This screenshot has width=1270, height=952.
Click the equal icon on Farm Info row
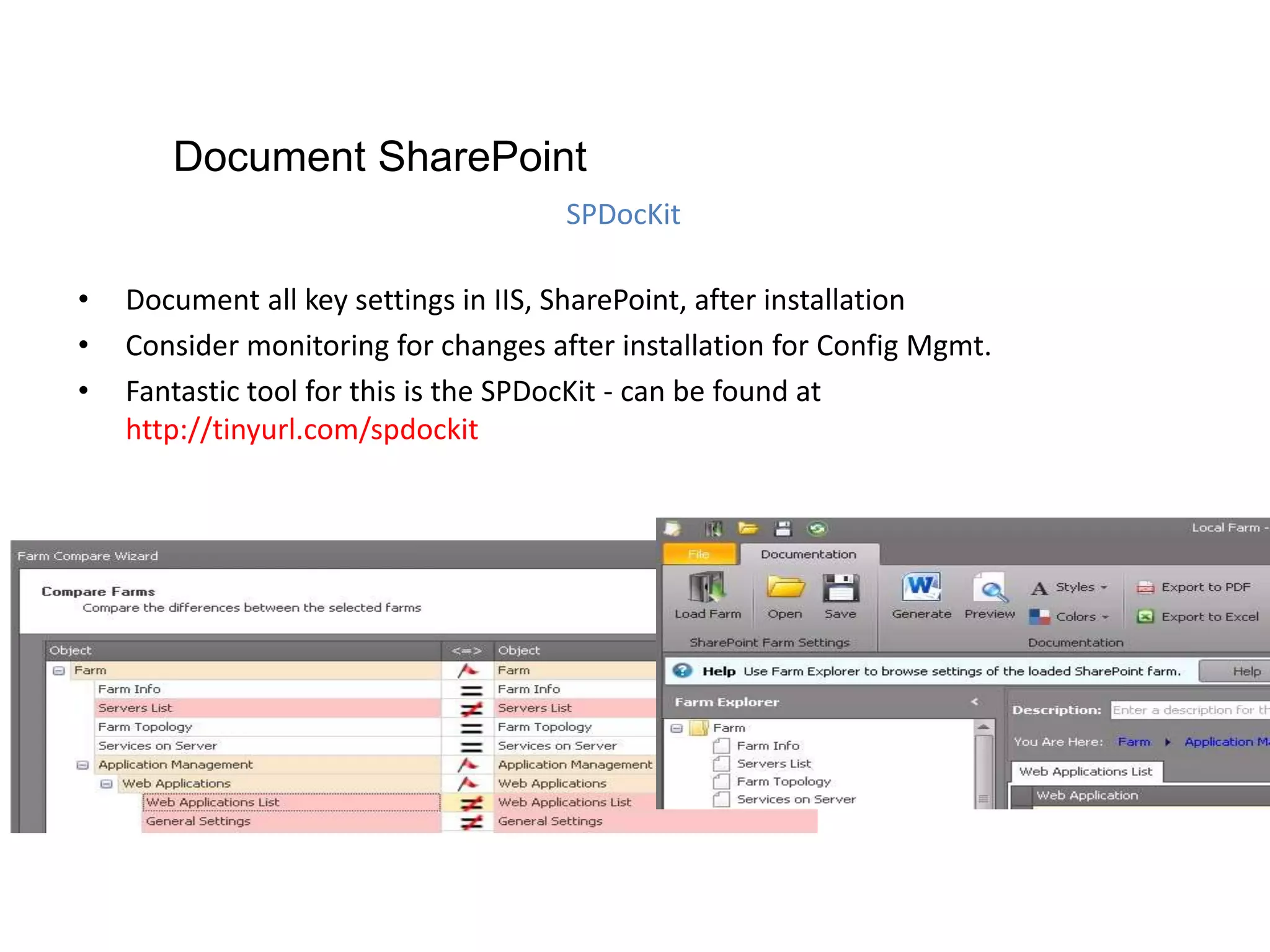point(471,690)
